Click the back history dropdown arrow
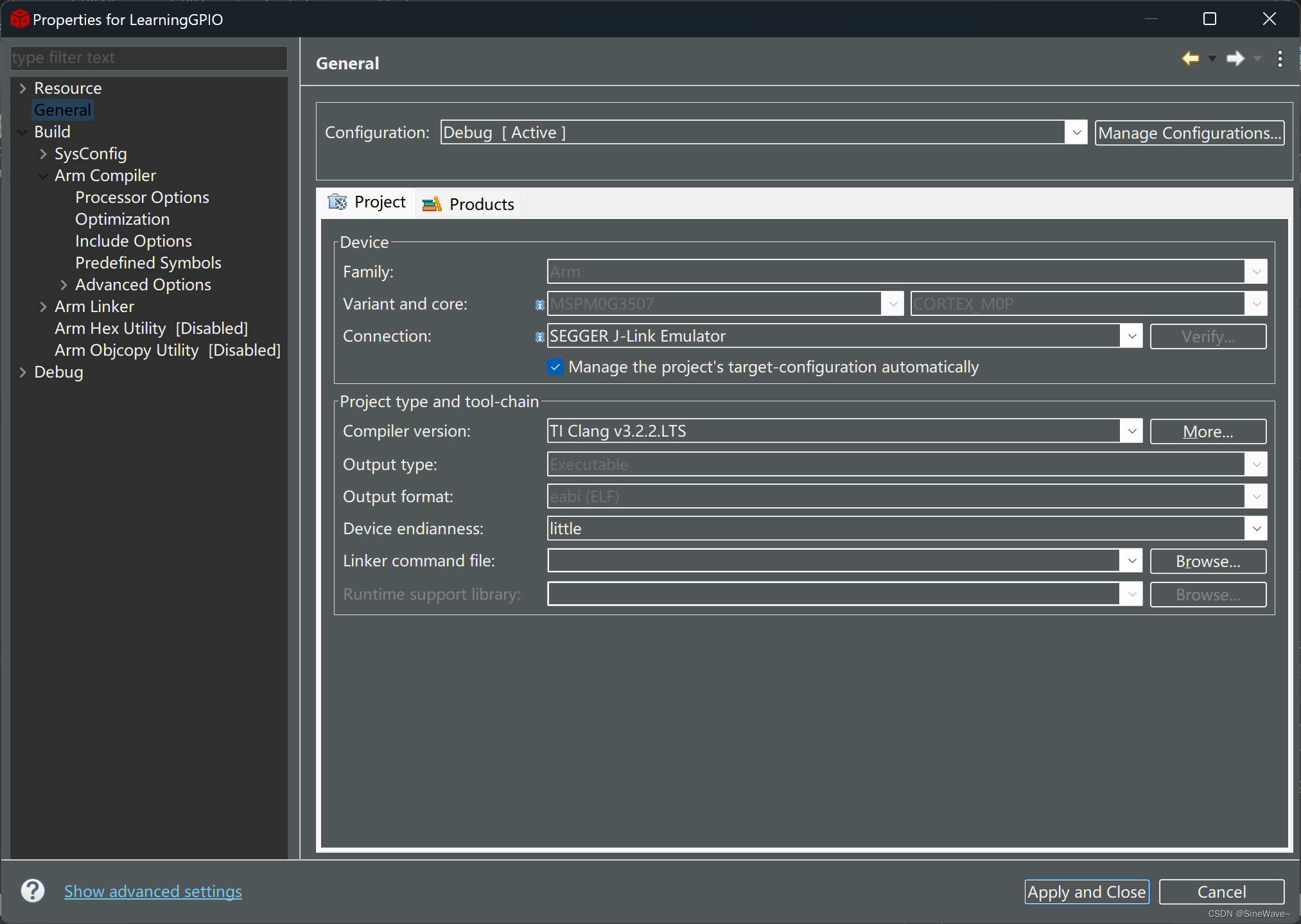1301x924 pixels. pyautogui.click(x=1212, y=58)
